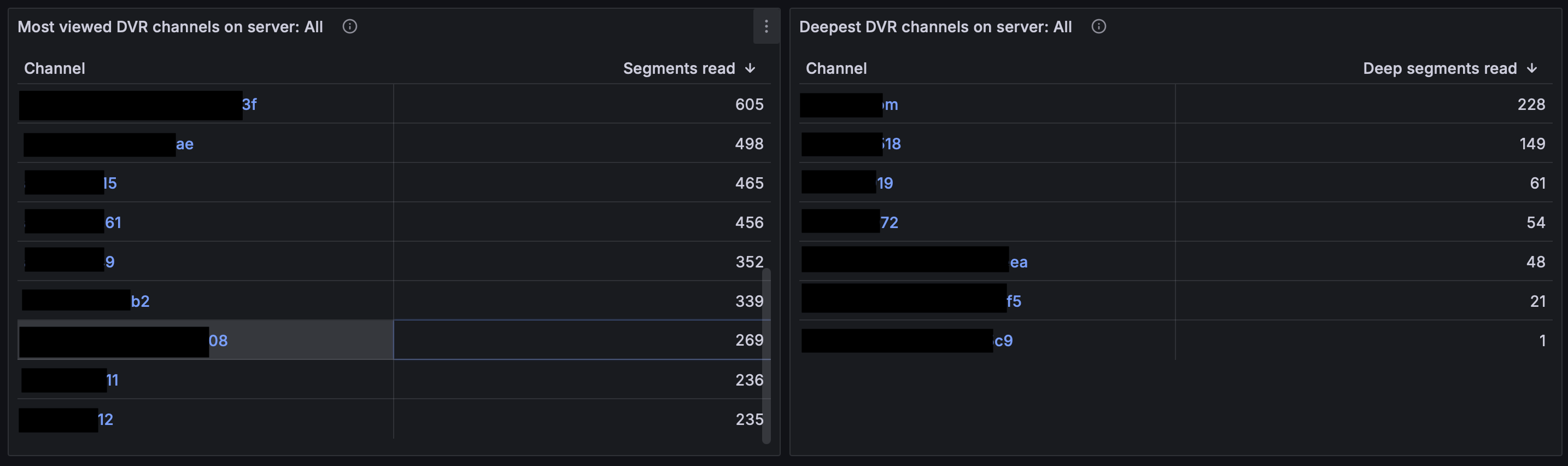Toggle sort arrow next to Deep segments read
This screenshot has height=466, width=1568.
tap(1531, 68)
